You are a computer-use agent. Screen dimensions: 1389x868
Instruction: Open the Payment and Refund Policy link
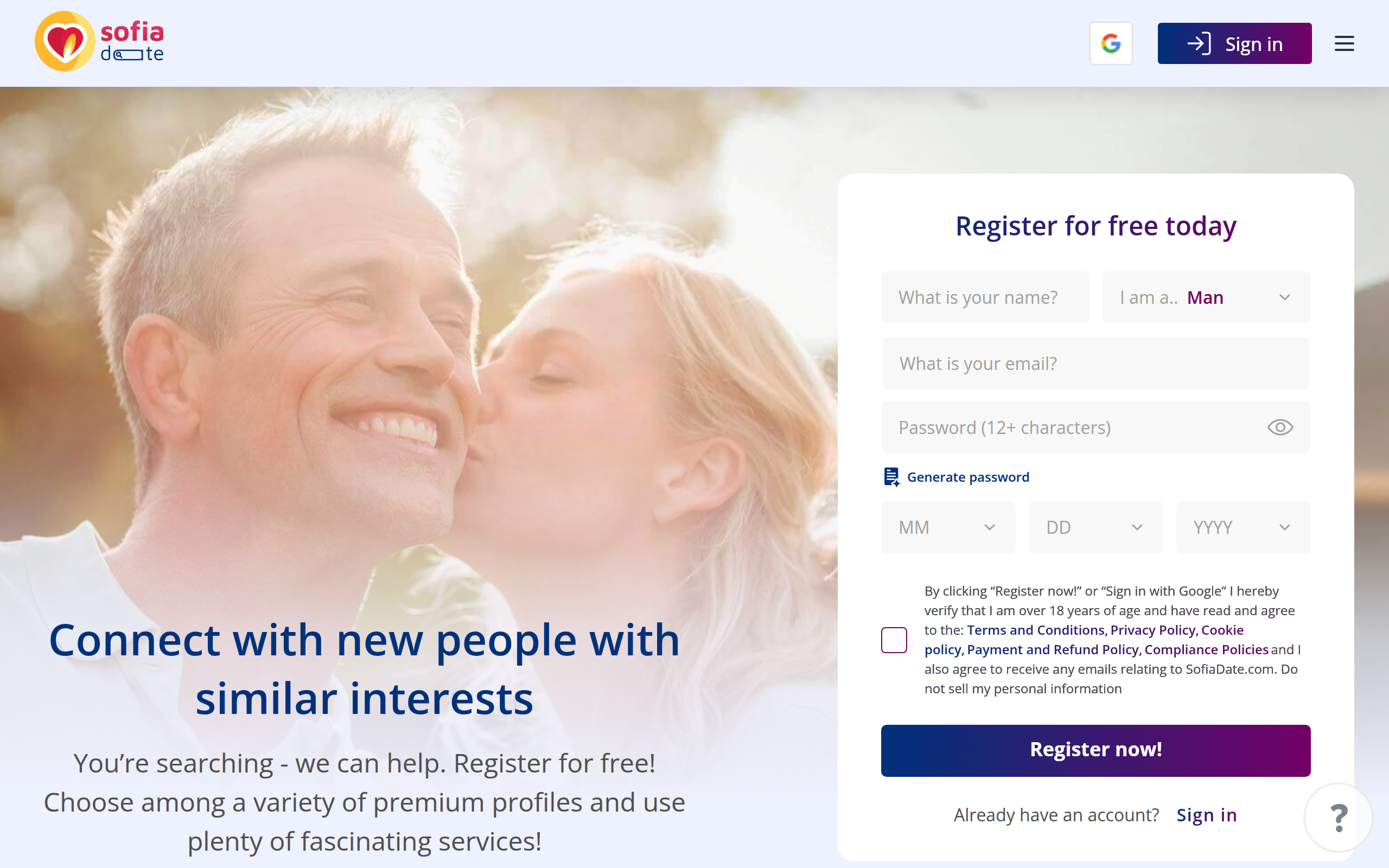click(1053, 649)
